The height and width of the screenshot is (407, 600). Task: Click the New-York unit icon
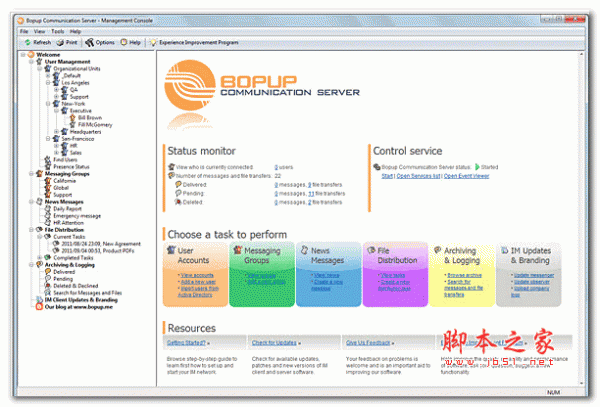(x=56, y=104)
